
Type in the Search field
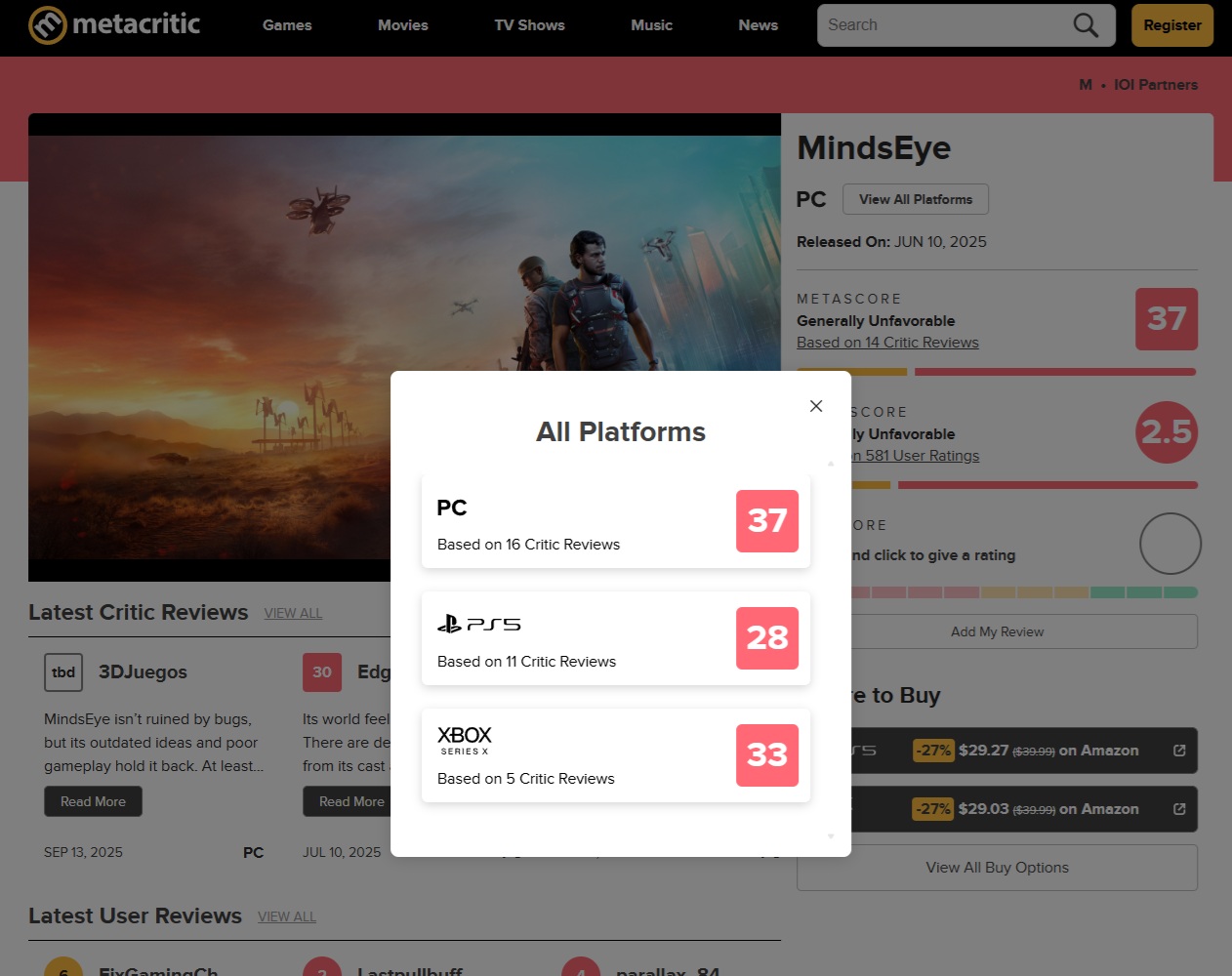(x=942, y=25)
